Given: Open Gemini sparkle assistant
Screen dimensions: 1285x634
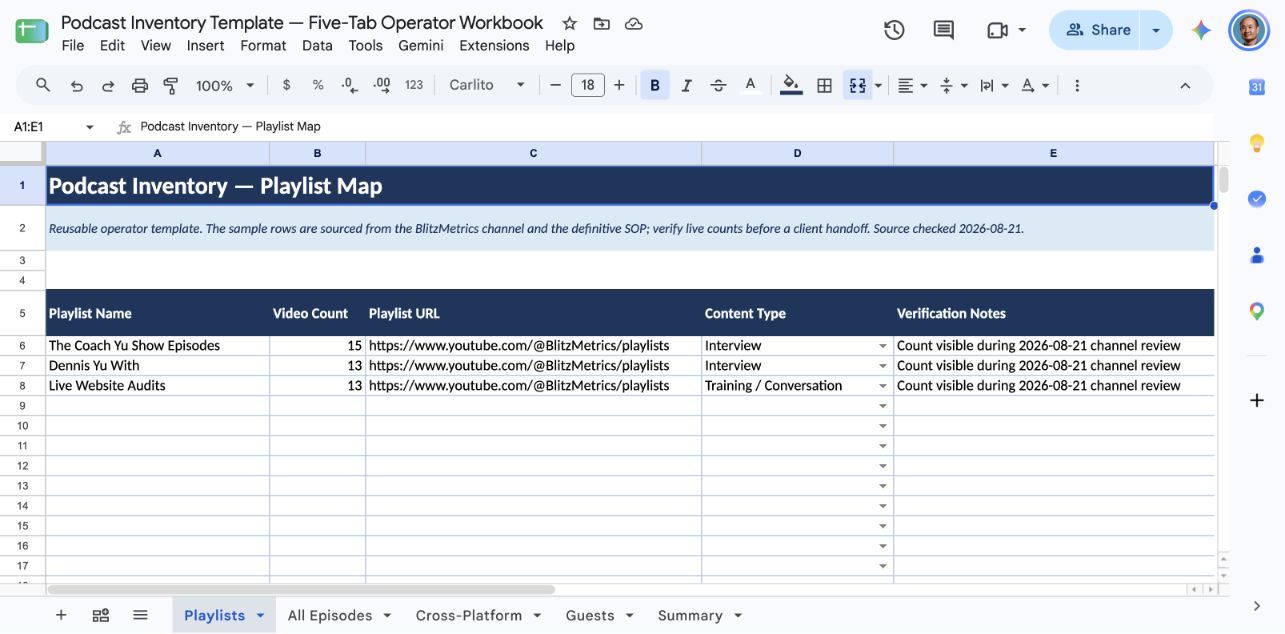Looking at the screenshot, I should pos(1202,30).
